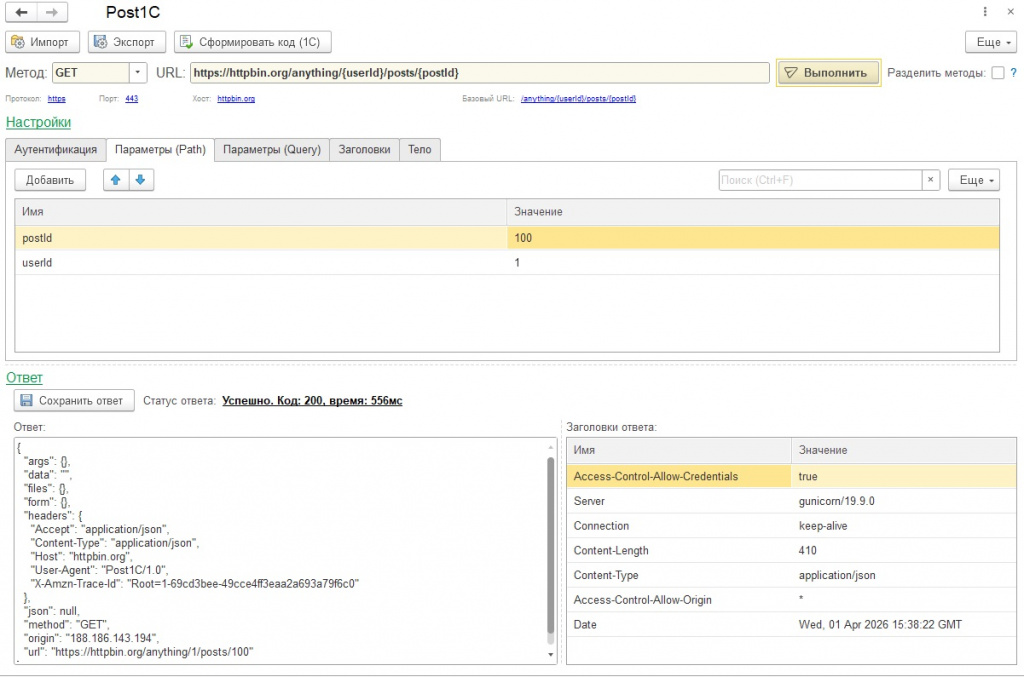Click Имя column header in parameters
This screenshot has height=677, width=1024.
[261, 212]
